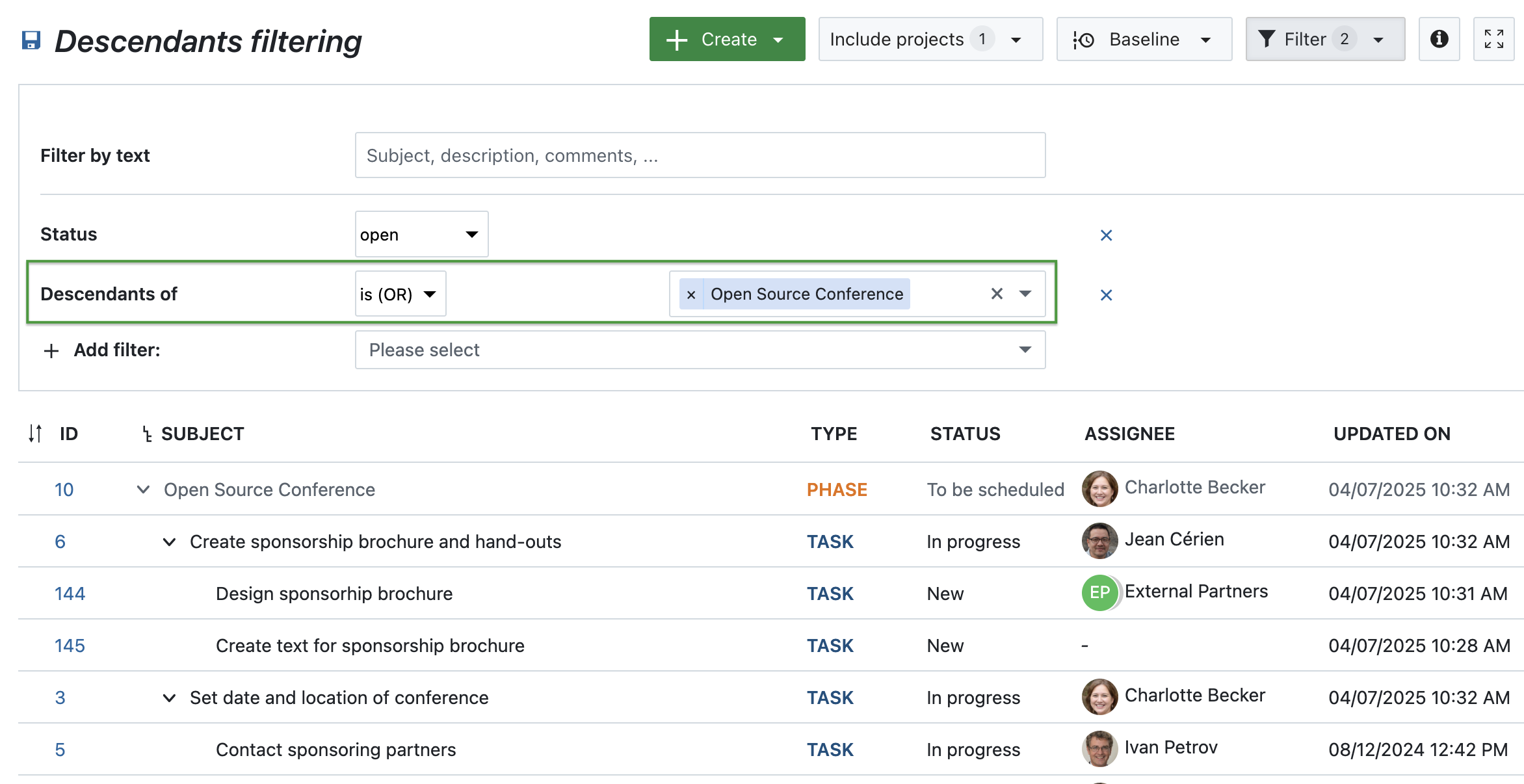This screenshot has width=1524, height=784.
Task: Activate fullscreen zen mode icon
Action: pos(1493,39)
